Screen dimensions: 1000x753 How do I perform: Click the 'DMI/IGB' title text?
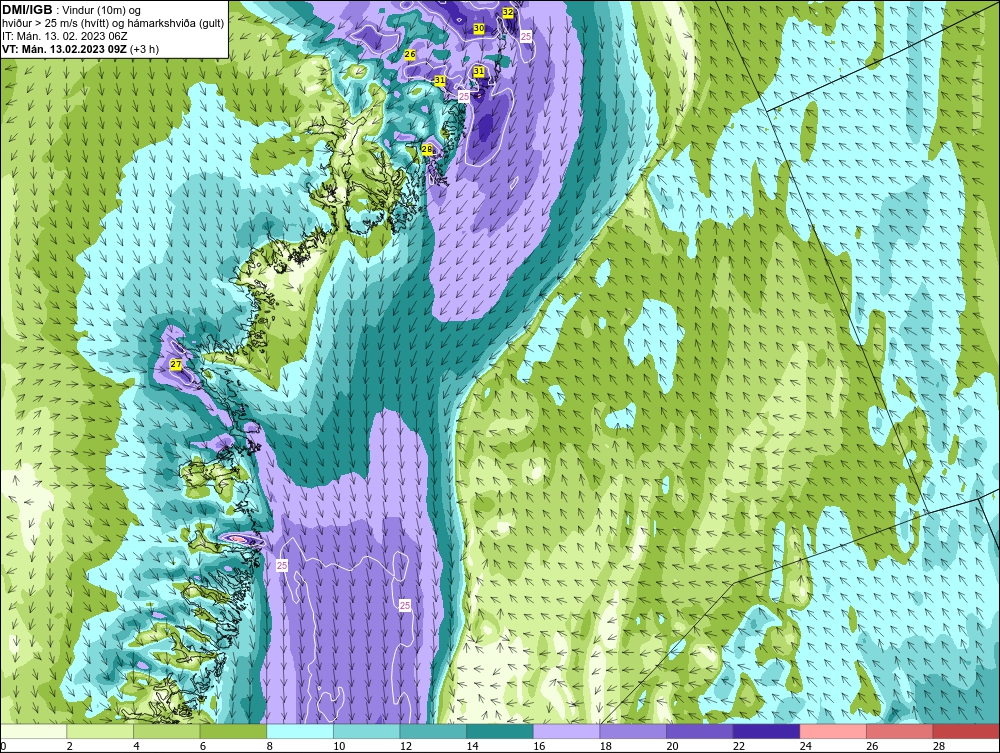point(27,10)
